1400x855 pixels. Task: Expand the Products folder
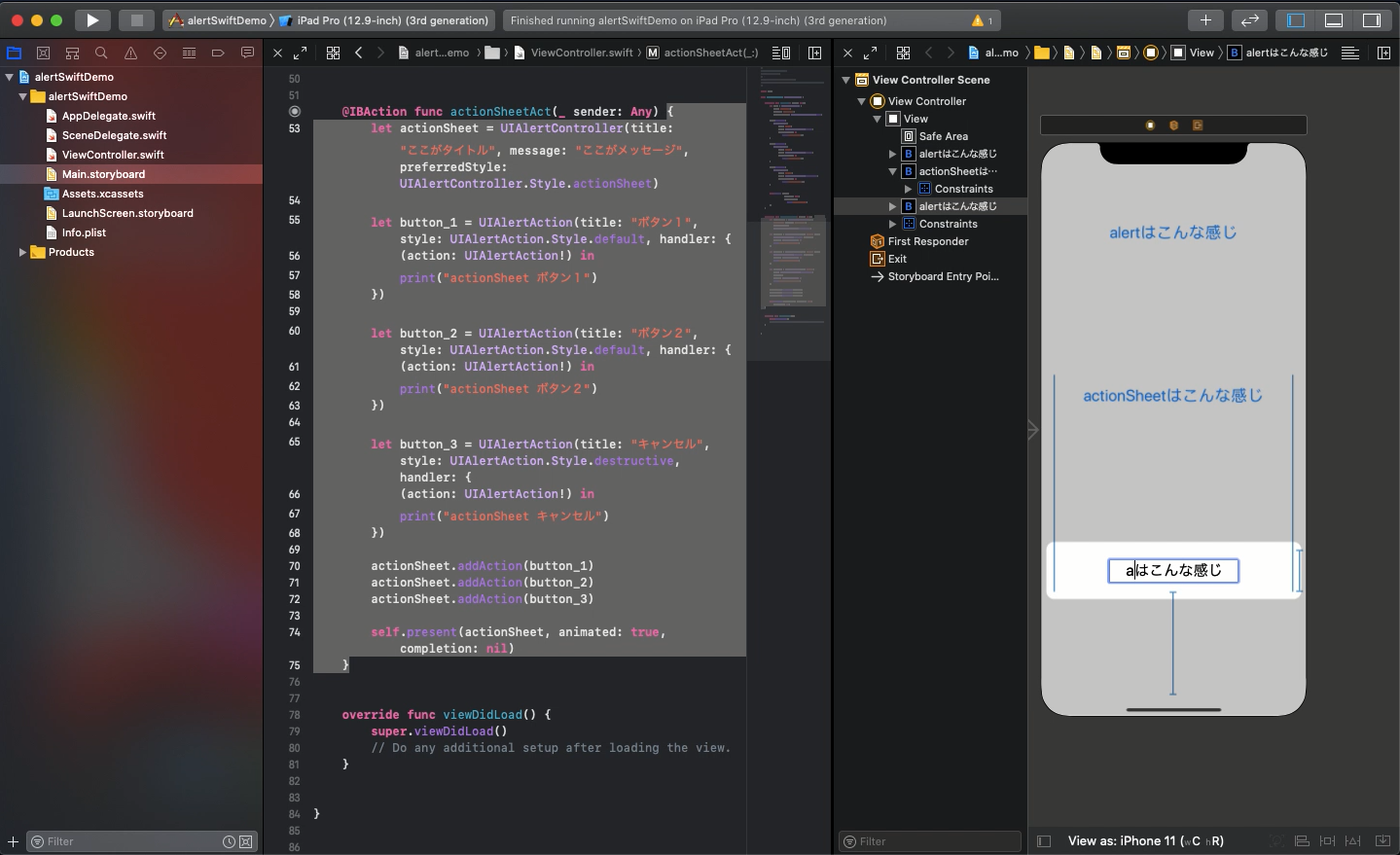22,252
